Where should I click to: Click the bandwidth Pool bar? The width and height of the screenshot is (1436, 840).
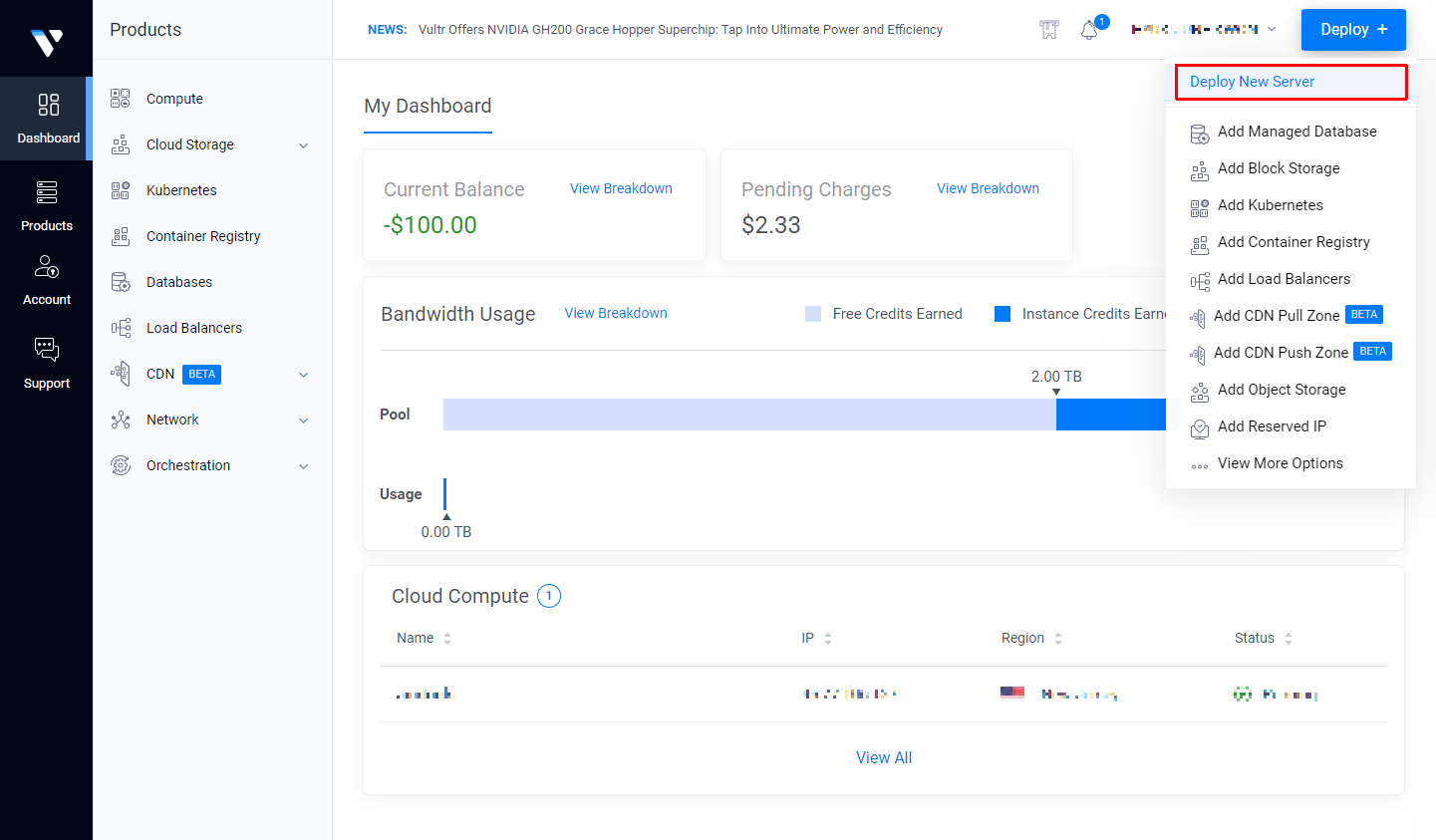[x=804, y=415]
